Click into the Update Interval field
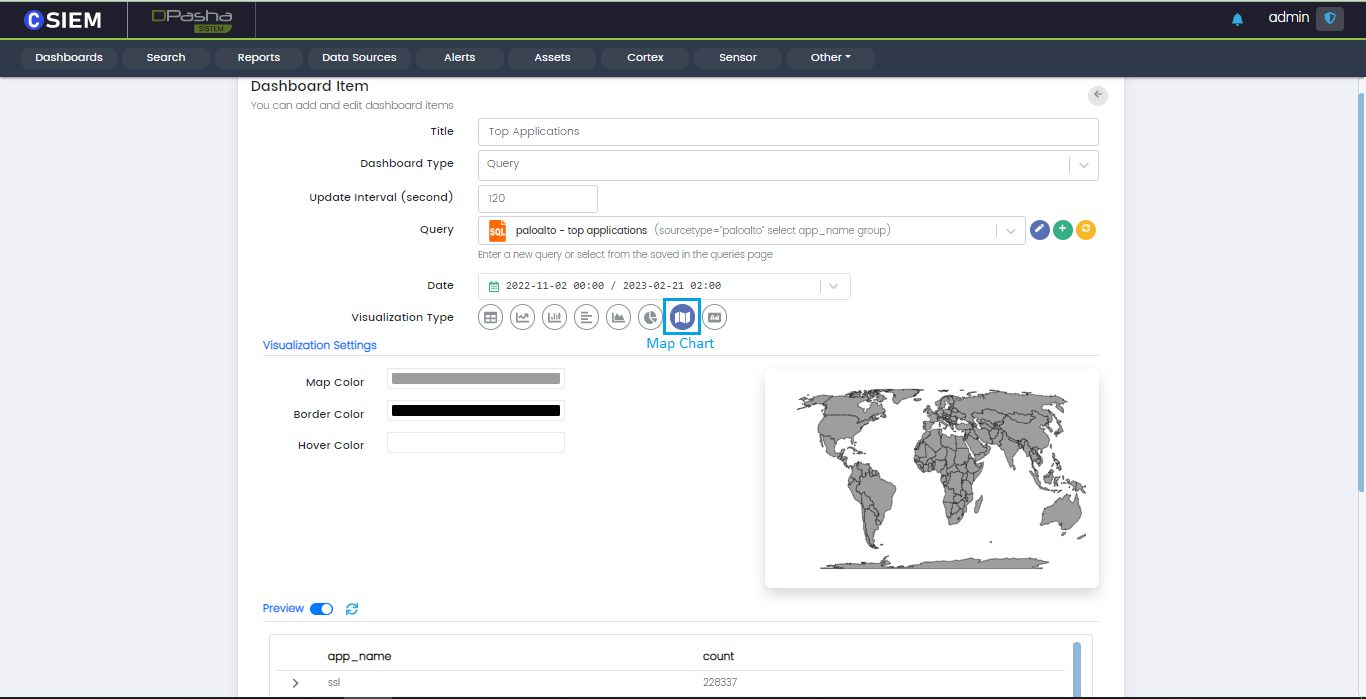Image resolution: width=1366 pixels, height=699 pixels. (538, 199)
